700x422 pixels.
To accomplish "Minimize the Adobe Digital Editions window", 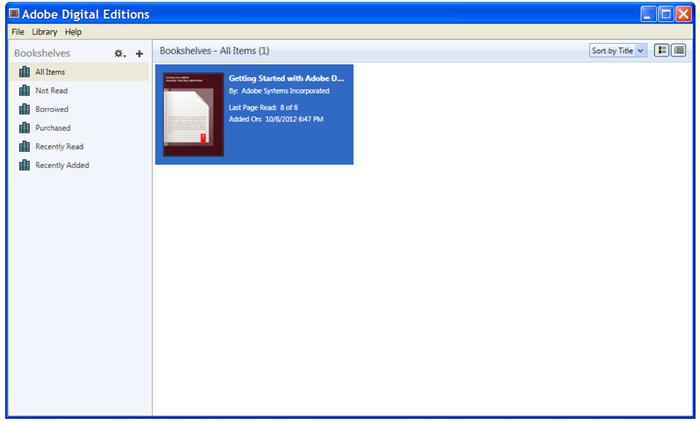I will click(x=648, y=14).
